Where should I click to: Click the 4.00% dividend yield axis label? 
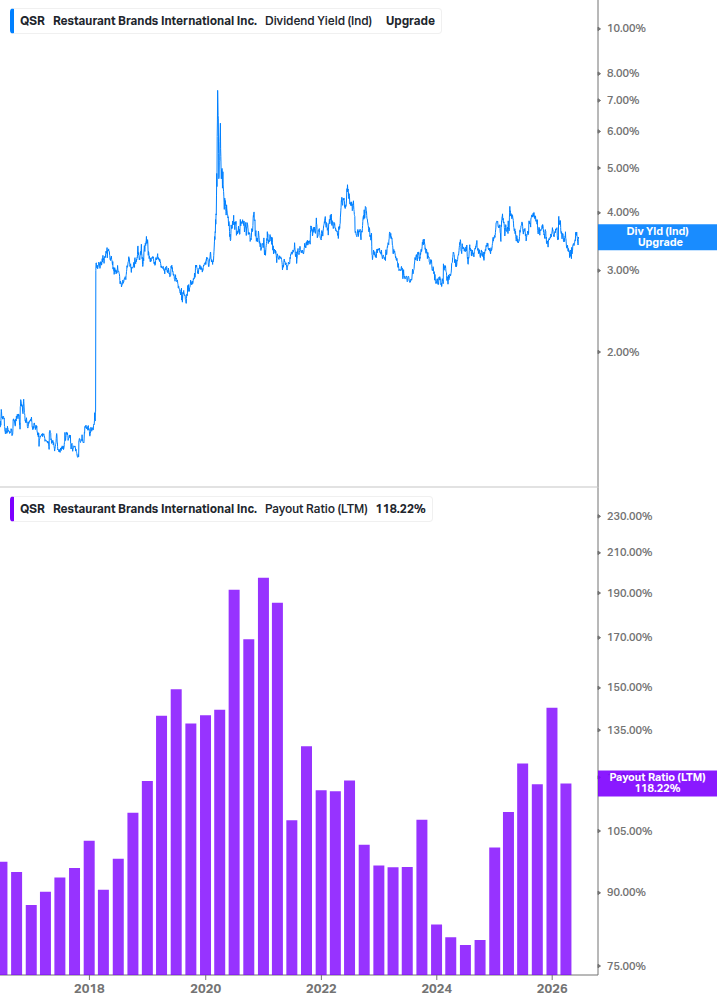(x=623, y=212)
